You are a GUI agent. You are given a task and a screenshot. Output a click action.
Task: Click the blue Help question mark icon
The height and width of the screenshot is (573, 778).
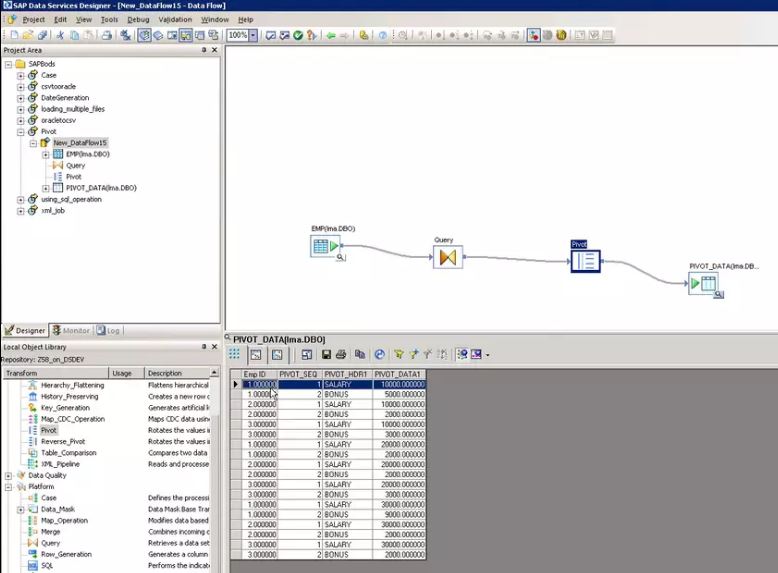[383, 35]
